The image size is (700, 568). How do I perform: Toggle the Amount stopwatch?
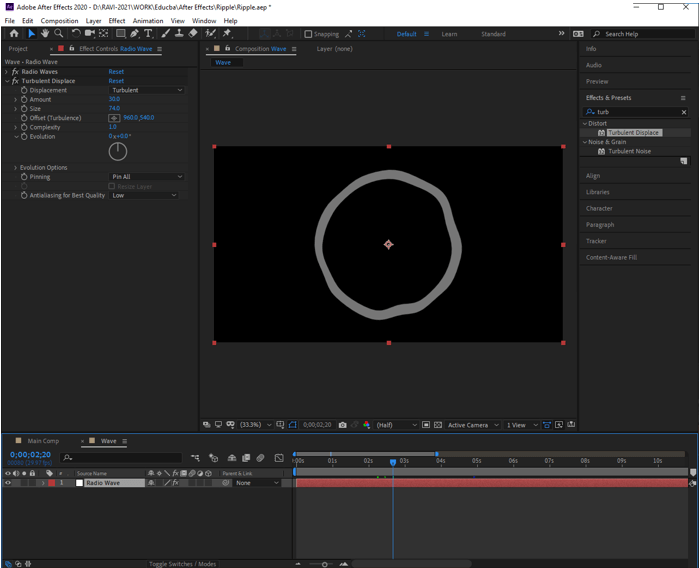[x=24, y=99]
